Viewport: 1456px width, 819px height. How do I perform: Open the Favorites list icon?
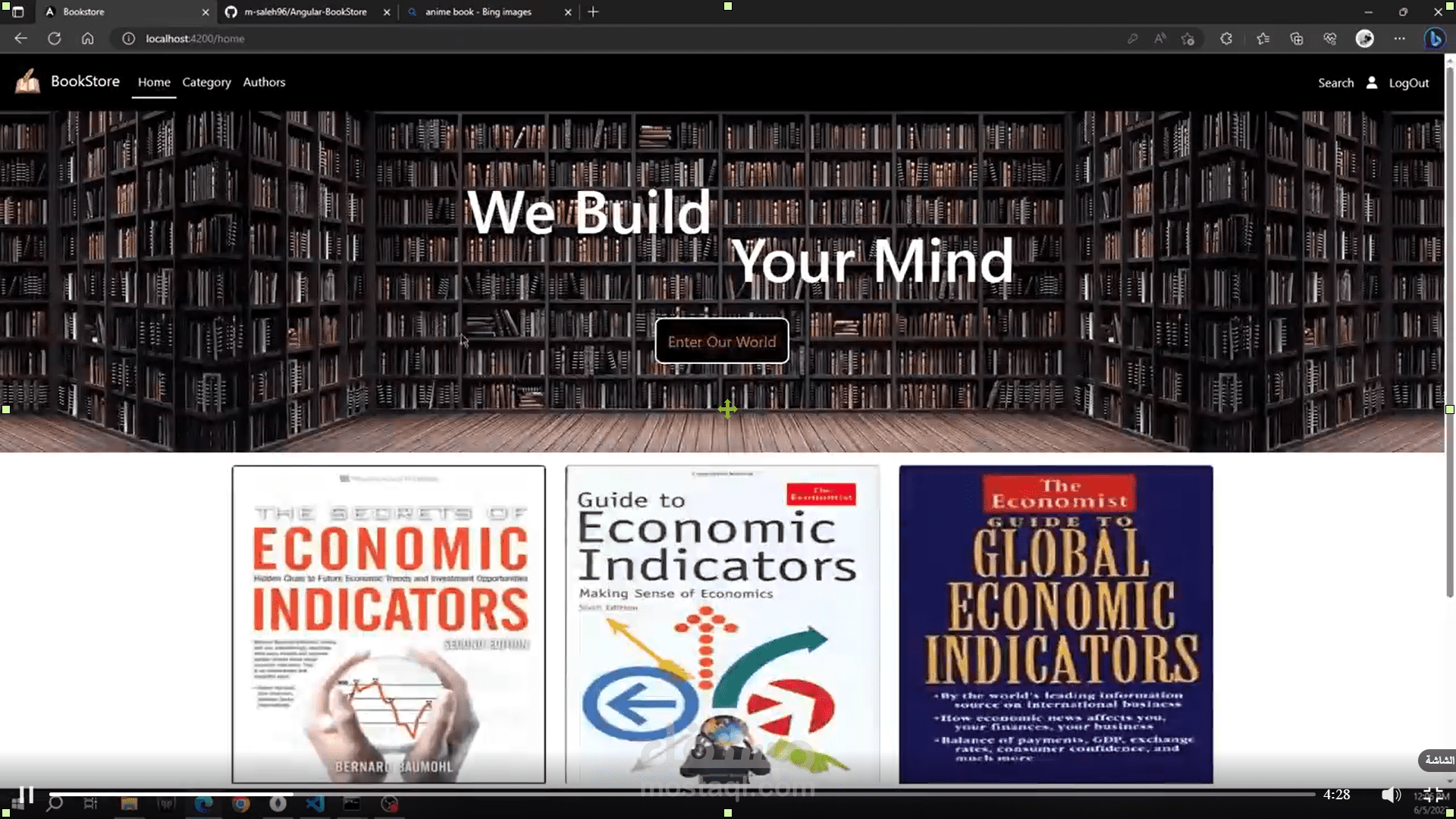point(1263,39)
